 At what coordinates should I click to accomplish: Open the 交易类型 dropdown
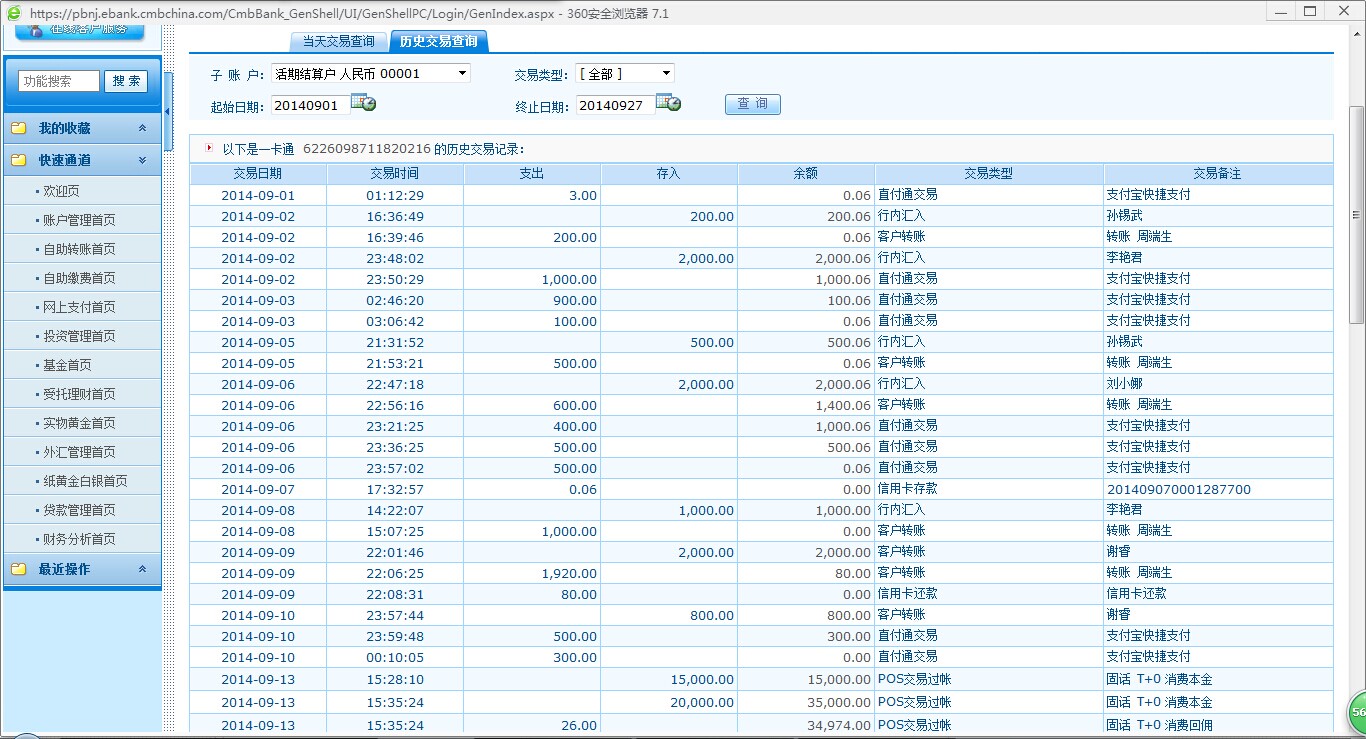pyautogui.click(x=666, y=73)
